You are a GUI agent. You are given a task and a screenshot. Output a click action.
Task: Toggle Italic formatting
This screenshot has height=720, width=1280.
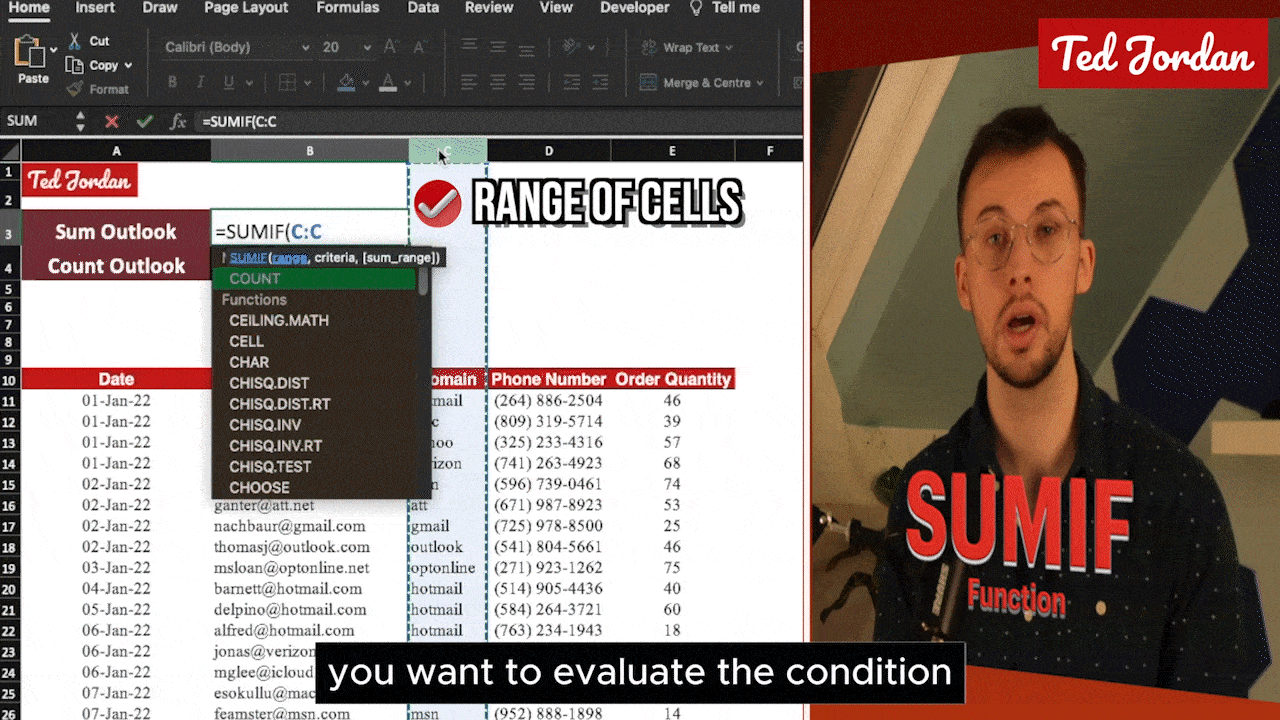tap(201, 83)
